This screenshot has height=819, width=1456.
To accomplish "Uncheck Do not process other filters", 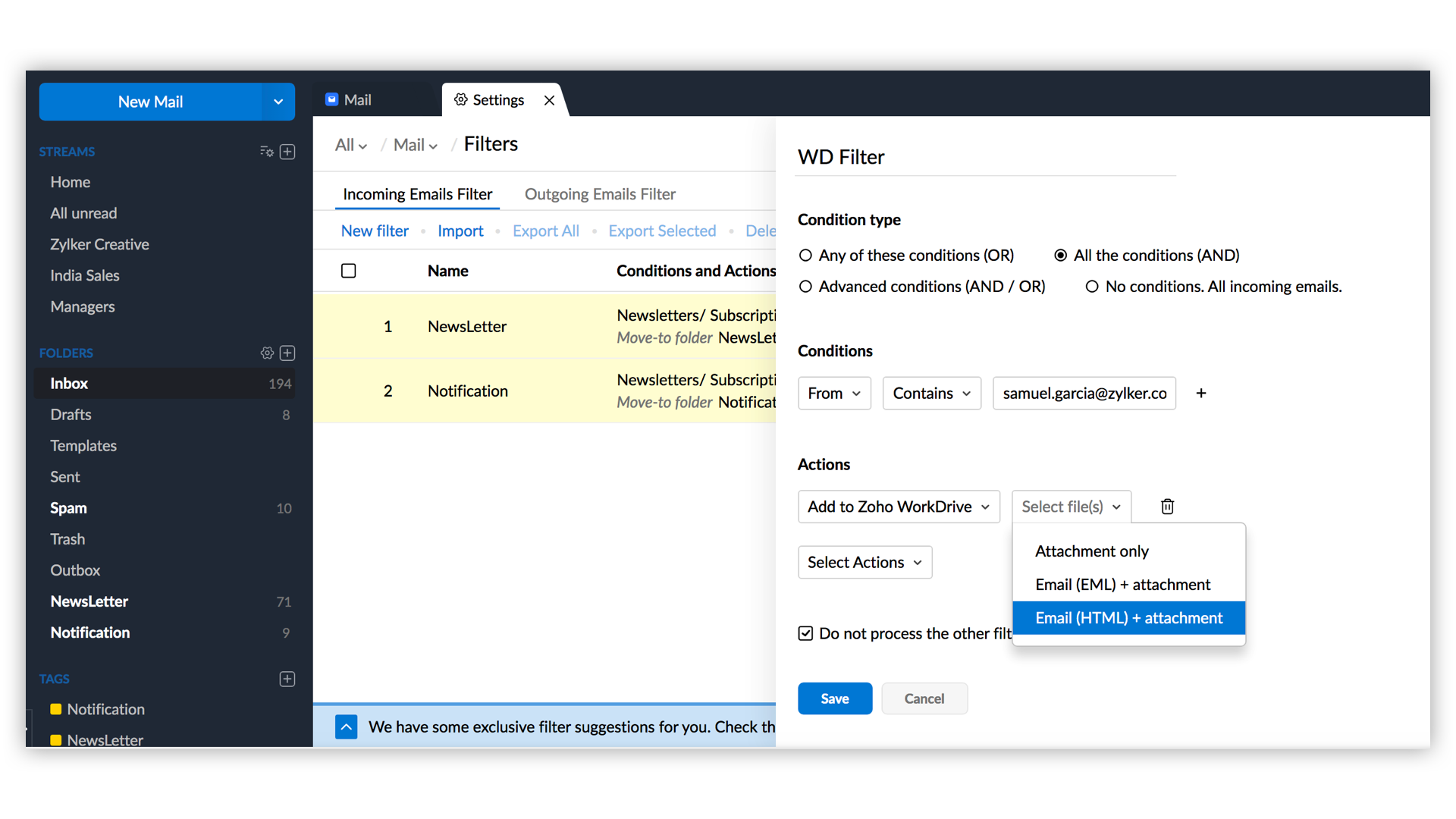I will [806, 633].
